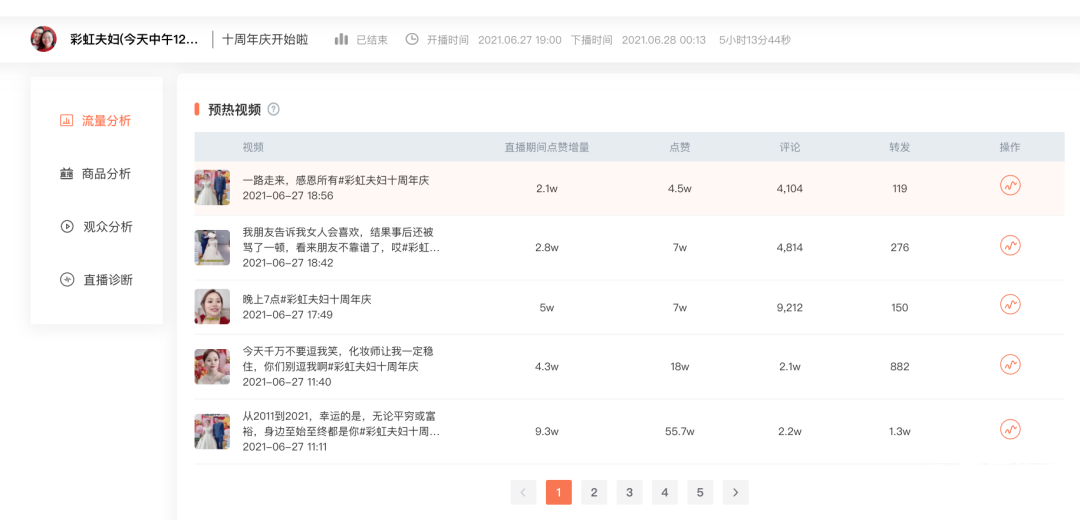The image size is (1080, 520).
Task: Click help question mark beside 预热视频
Action: (273, 109)
